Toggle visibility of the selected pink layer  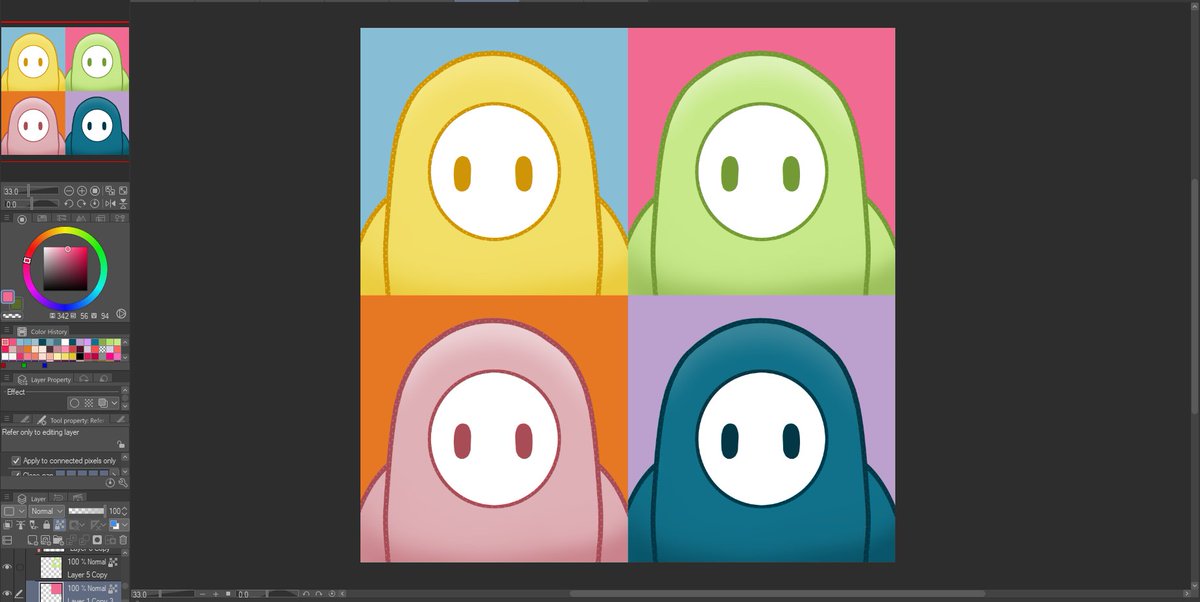(7, 593)
